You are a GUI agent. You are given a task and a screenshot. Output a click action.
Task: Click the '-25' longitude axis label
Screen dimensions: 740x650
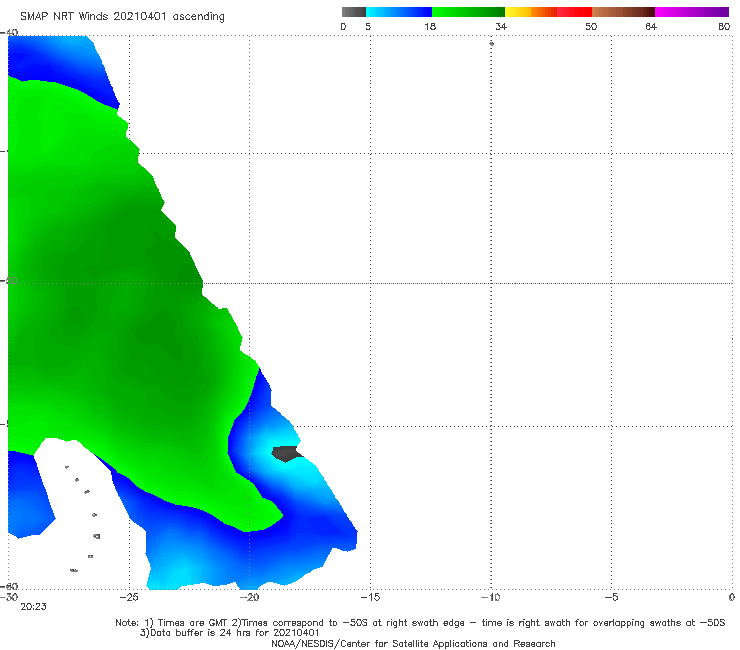click(129, 598)
